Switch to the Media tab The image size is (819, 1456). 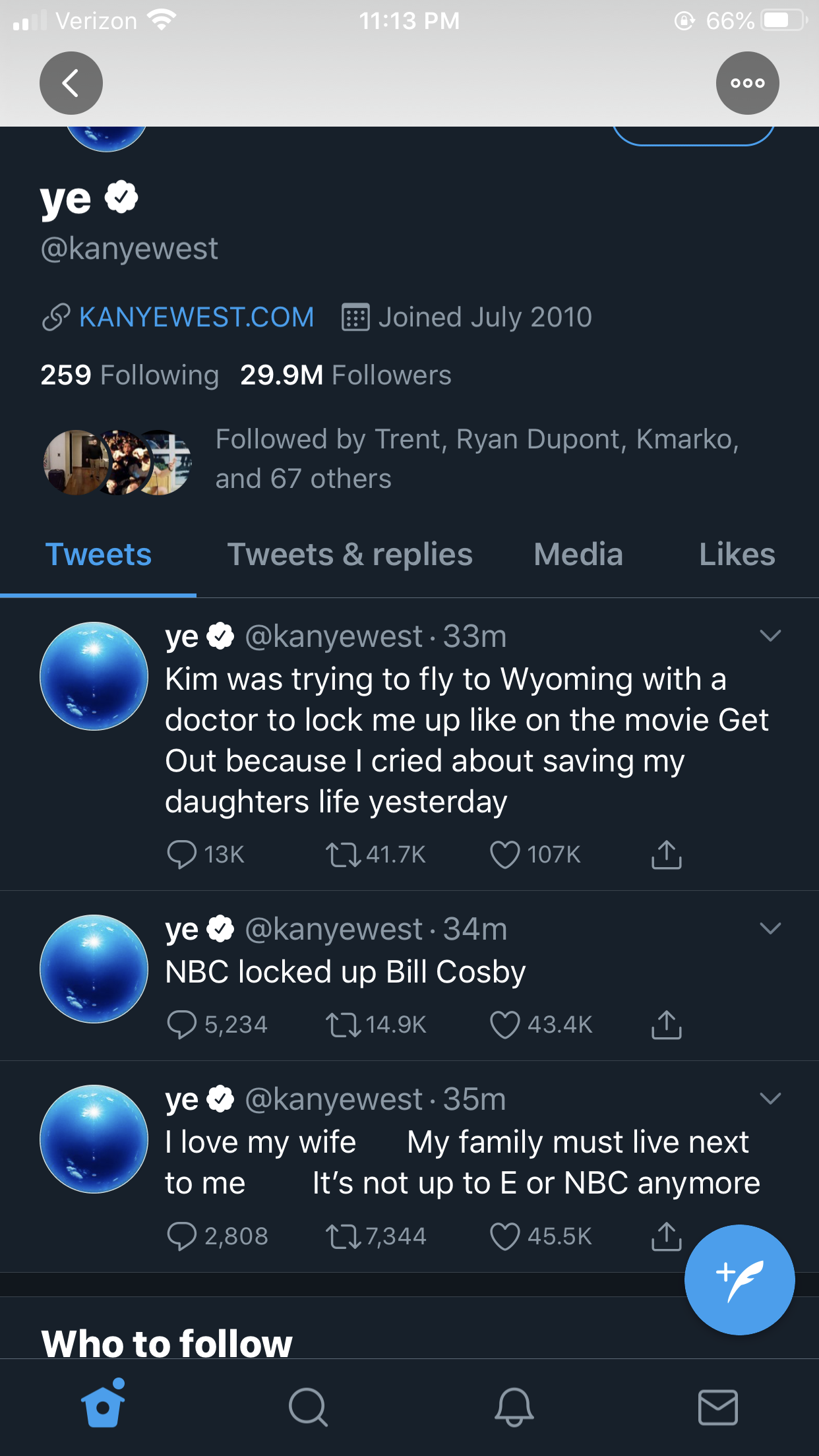click(x=578, y=555)
